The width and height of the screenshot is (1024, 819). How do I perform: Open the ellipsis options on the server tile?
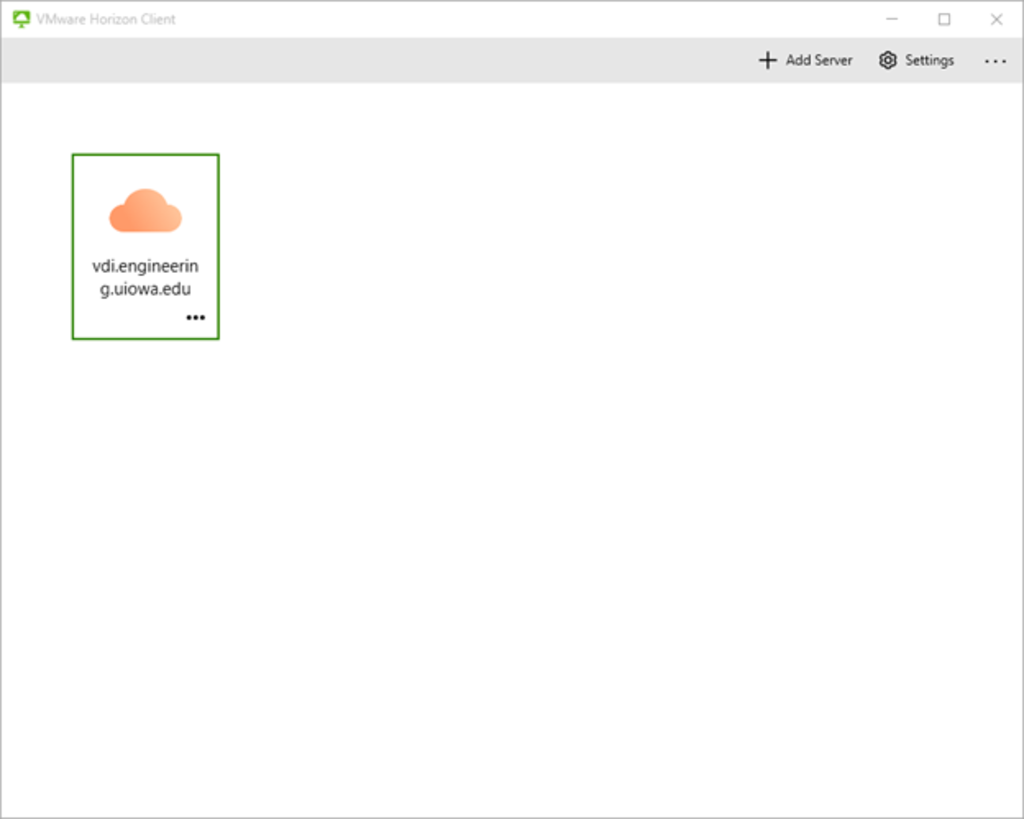[x=195, y=317]
